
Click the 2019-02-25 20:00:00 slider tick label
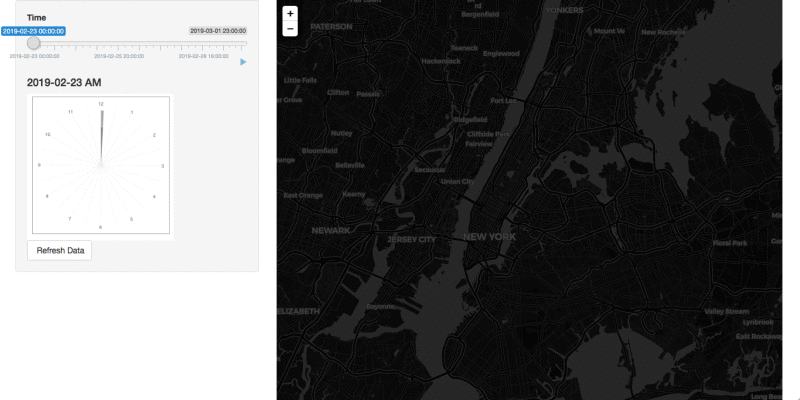point(135,56)
